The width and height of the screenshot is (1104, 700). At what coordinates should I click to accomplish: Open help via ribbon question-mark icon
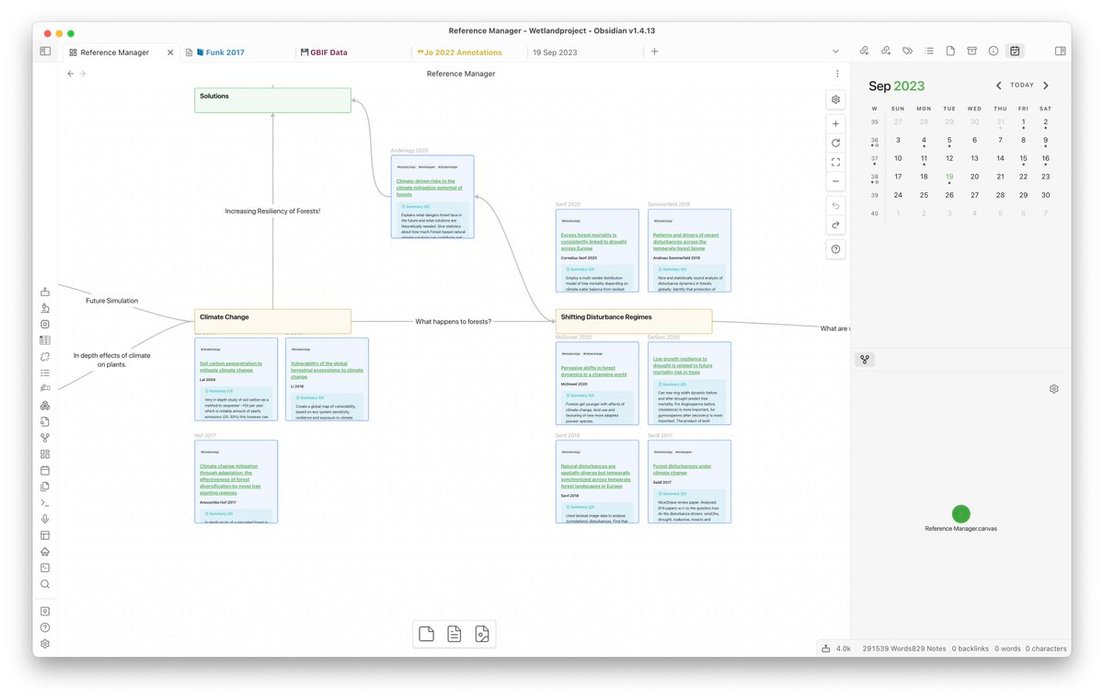point(45,627)
